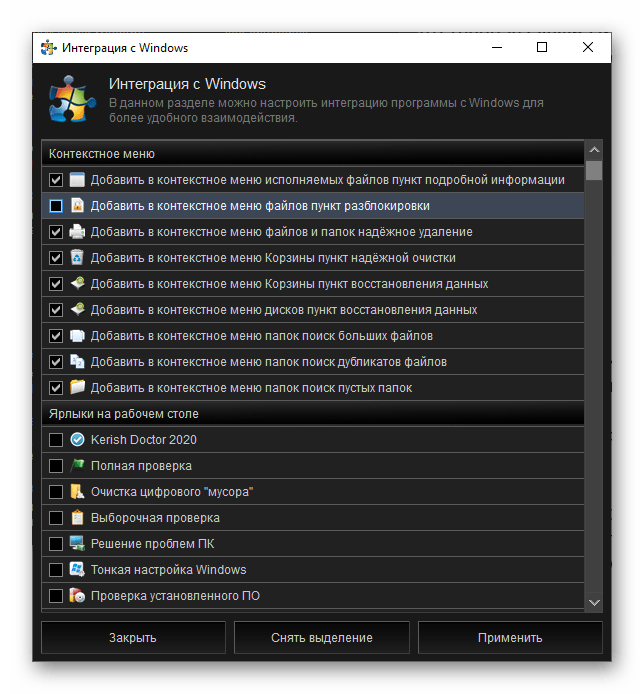The image size is (644, 694).
Task: Check the Очистка цифрового "мусора" checkbox
Action: point(56,492)
